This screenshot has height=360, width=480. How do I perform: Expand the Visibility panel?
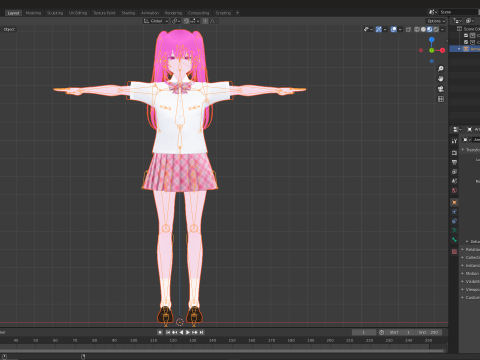click(x=470, y=281)
